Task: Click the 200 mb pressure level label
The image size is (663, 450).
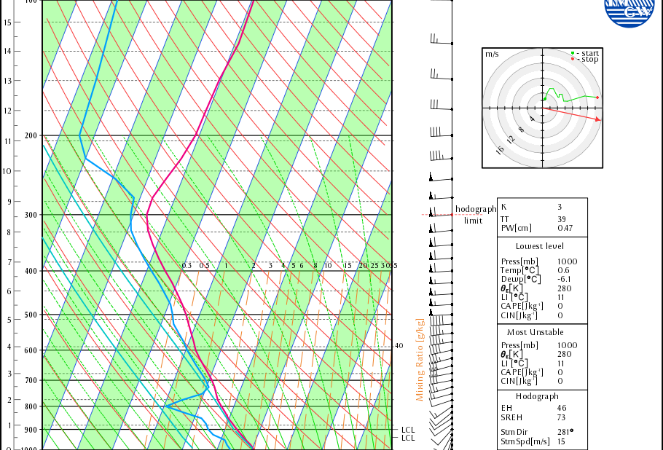Action: click(30, 135)
